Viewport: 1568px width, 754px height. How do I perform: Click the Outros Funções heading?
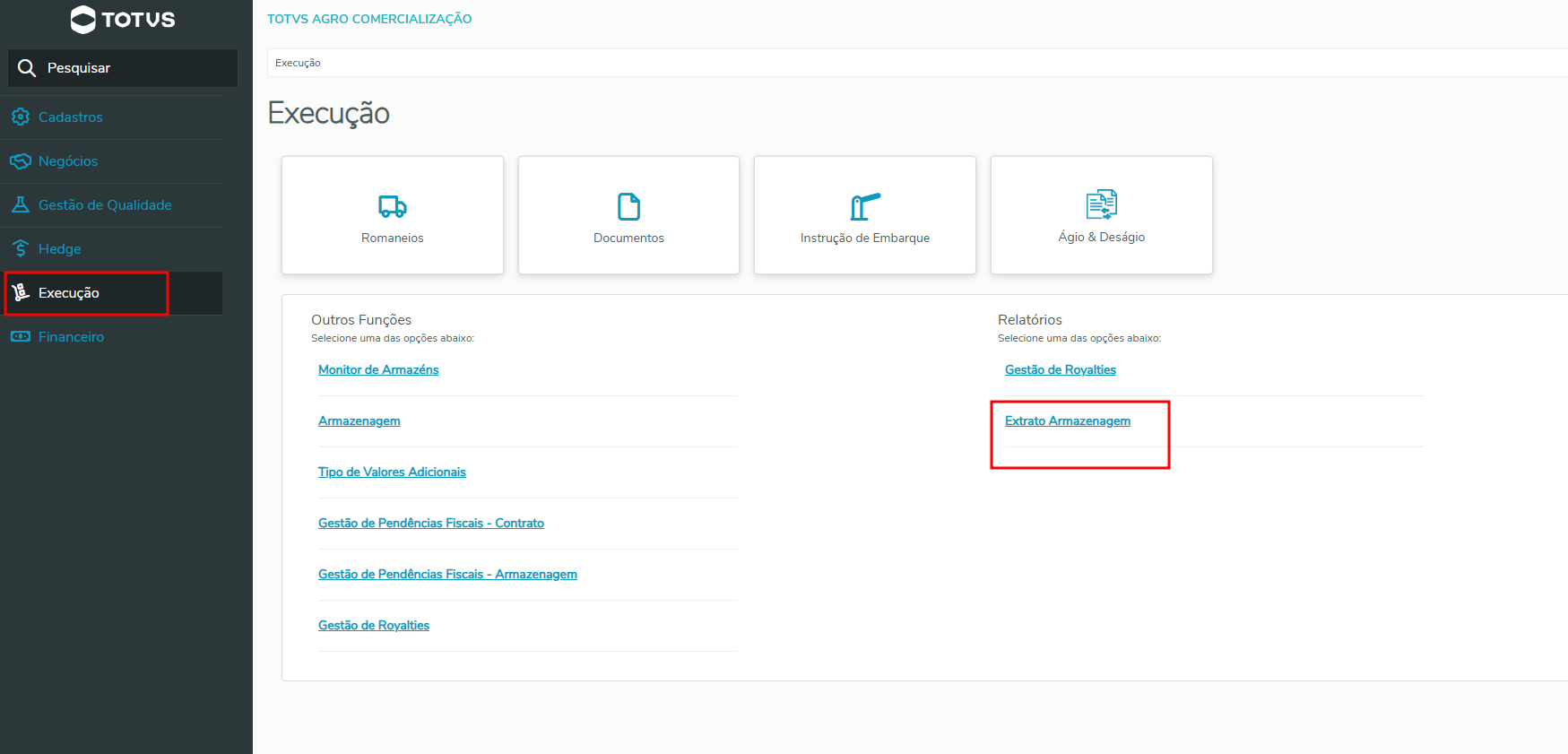(x=361, y=319)
